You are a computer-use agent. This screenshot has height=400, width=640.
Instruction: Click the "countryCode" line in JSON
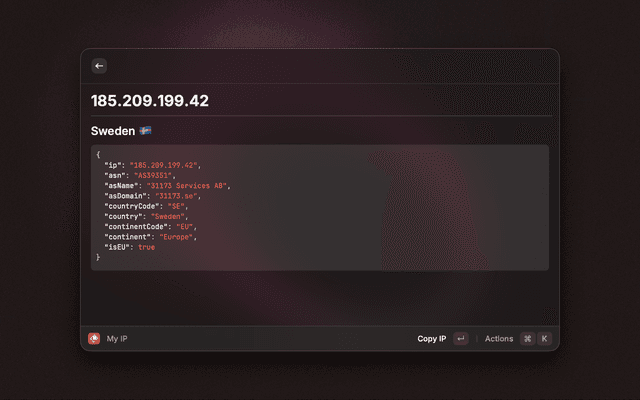click(x=145, y=206)
